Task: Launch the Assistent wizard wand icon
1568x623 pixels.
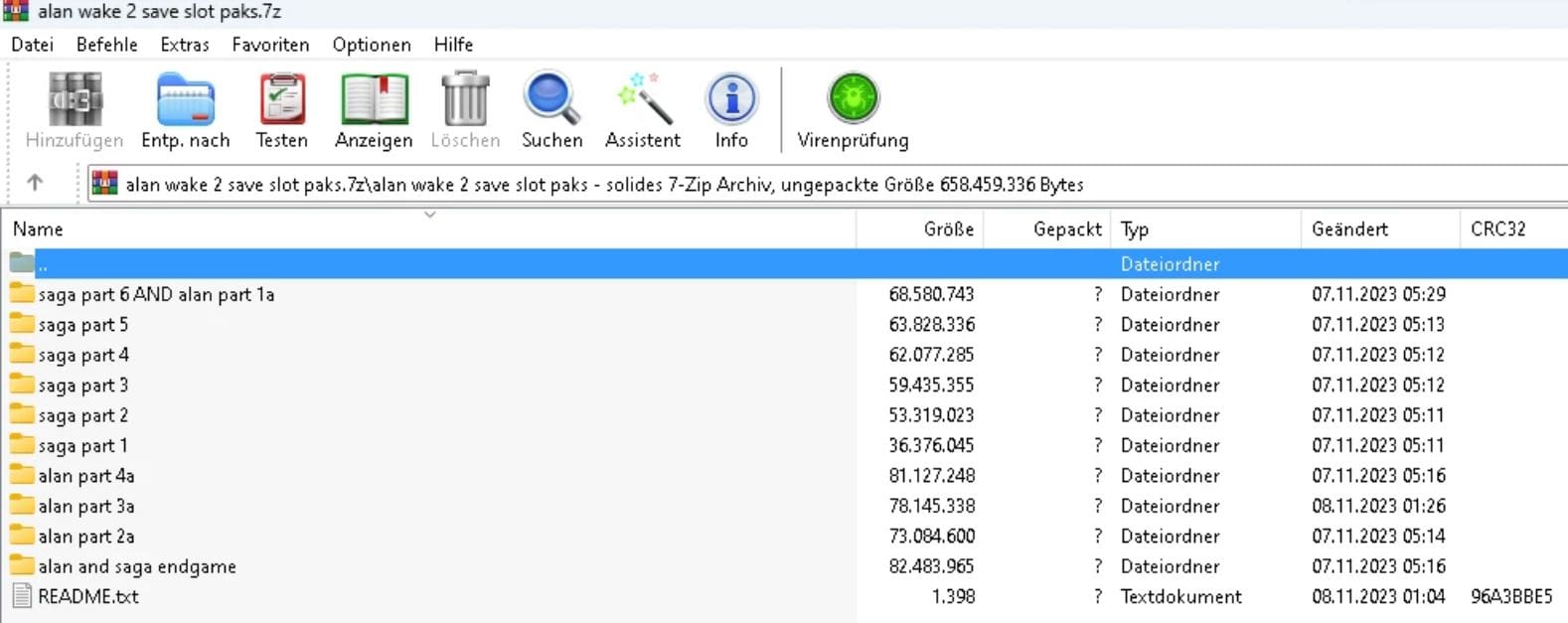Action: (643, 99)
